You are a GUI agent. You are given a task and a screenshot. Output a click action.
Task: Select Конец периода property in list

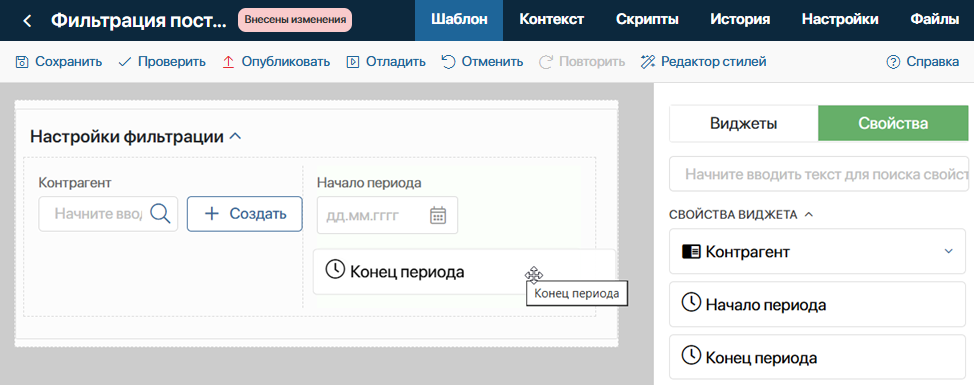[x=817, y=357]
